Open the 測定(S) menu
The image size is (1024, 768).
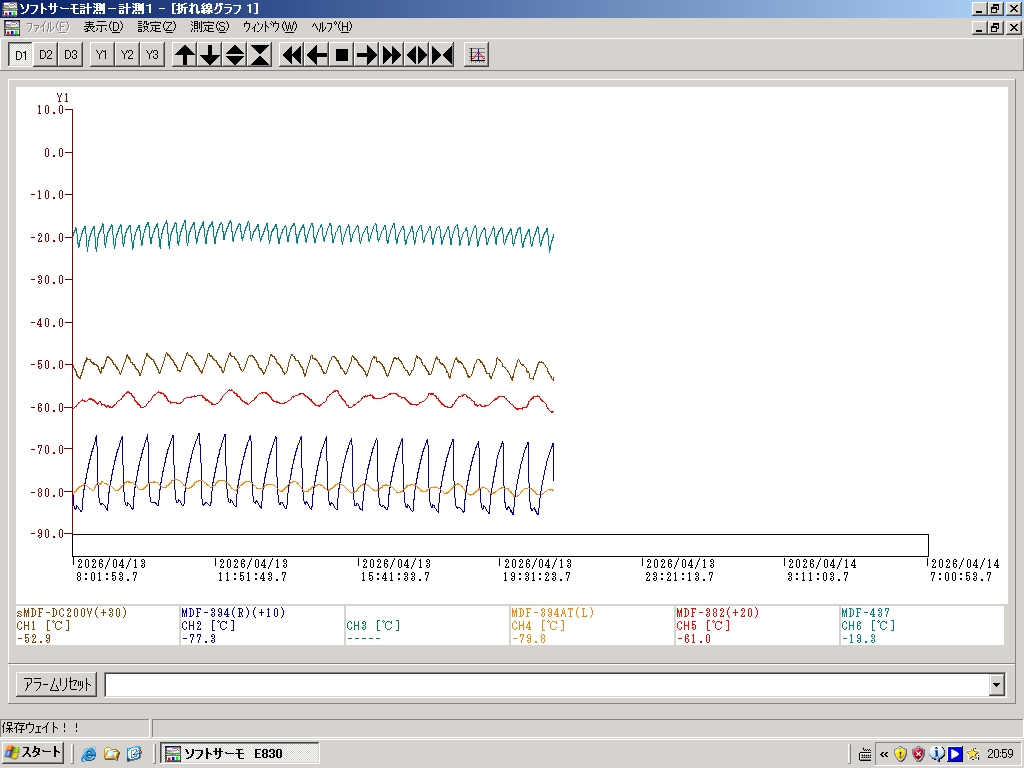pos(209,27)
